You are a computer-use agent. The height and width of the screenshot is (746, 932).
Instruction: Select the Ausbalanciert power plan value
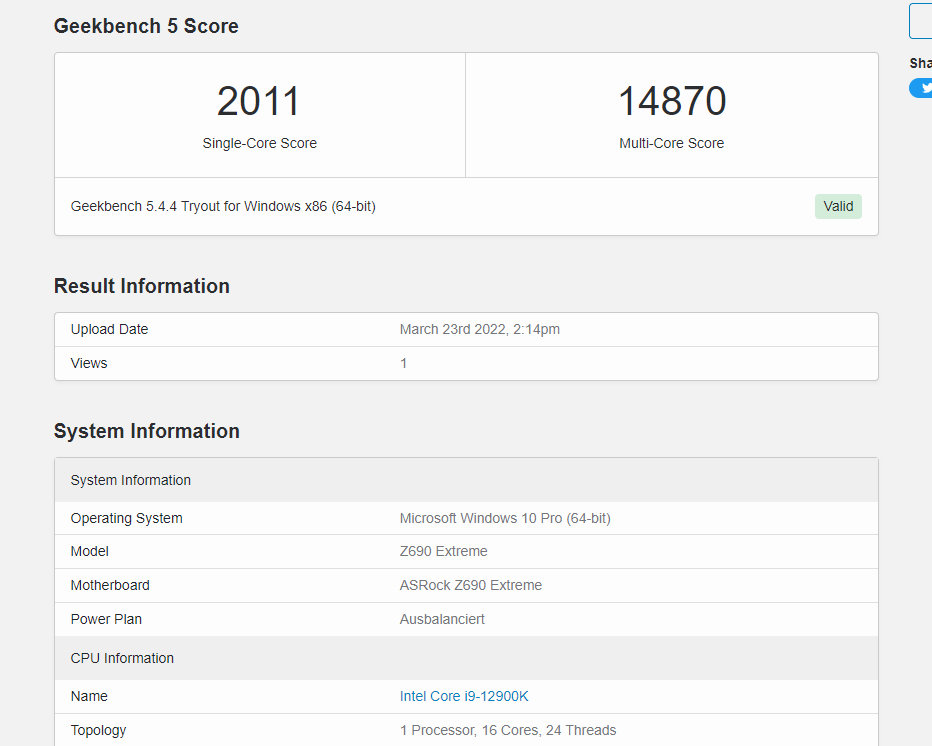(442, 619)
